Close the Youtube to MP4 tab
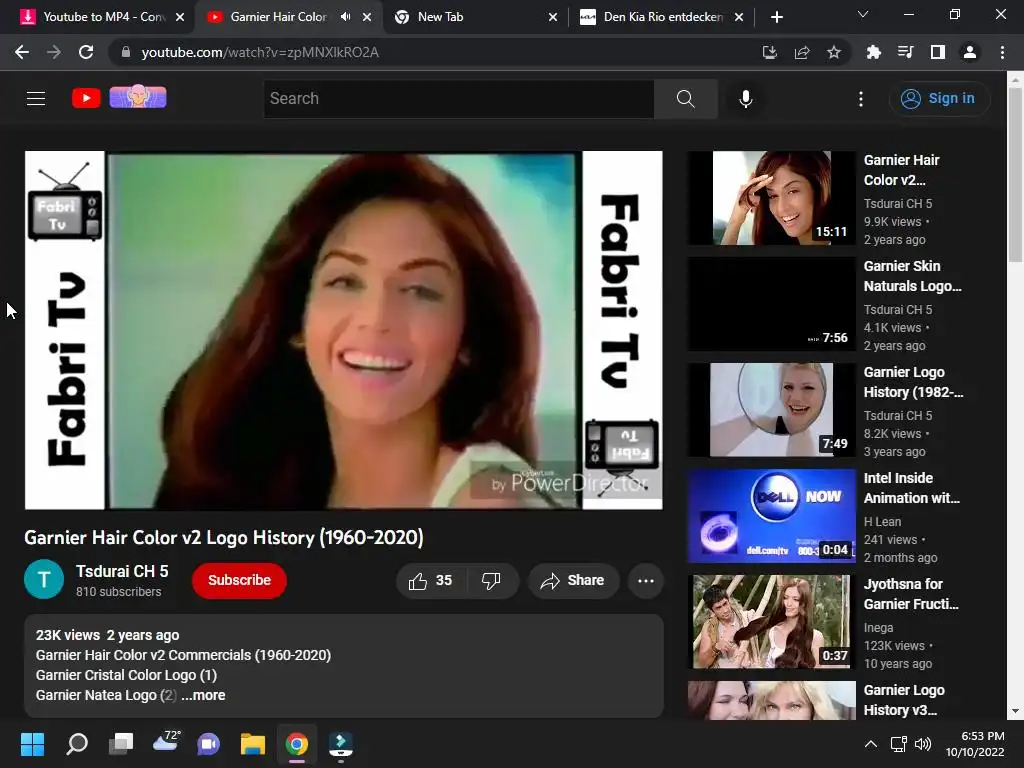Viewport: 1024px width, 768px height. [x=180, y=17]
